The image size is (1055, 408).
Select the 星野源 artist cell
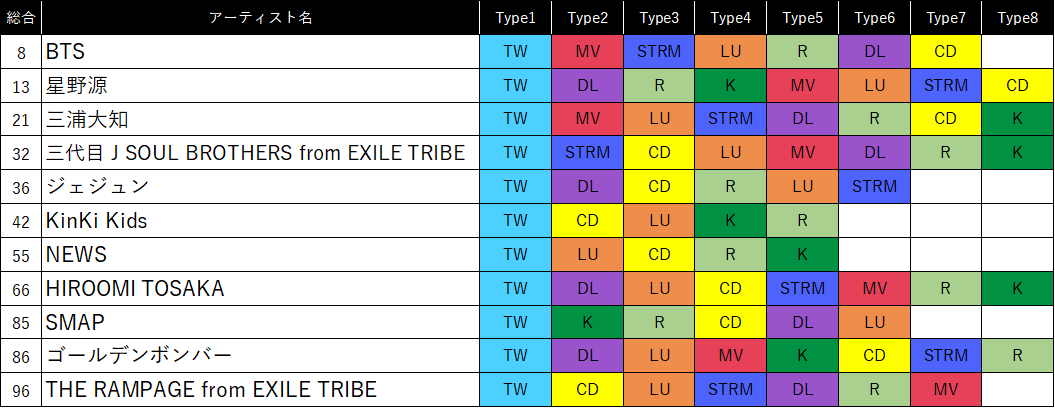point(261,85)
